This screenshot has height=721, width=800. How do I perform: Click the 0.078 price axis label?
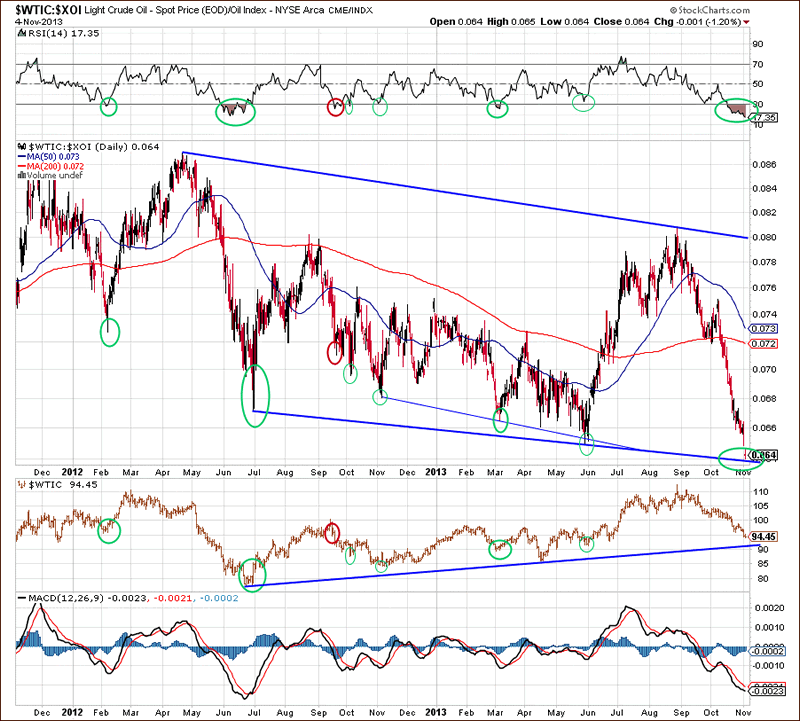click(x=764, y=262)
